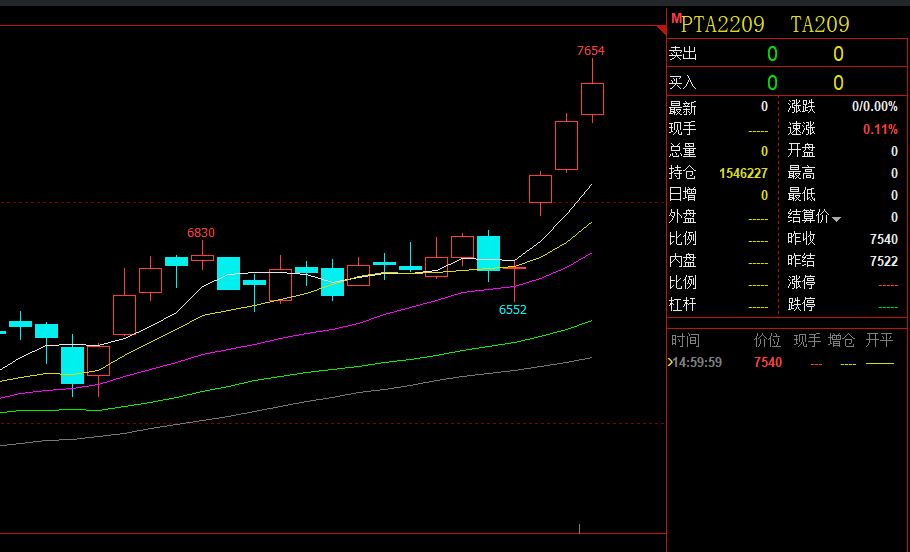Select the PTA2209 contract title
910x552 pixels.
(x=723, y=25)
